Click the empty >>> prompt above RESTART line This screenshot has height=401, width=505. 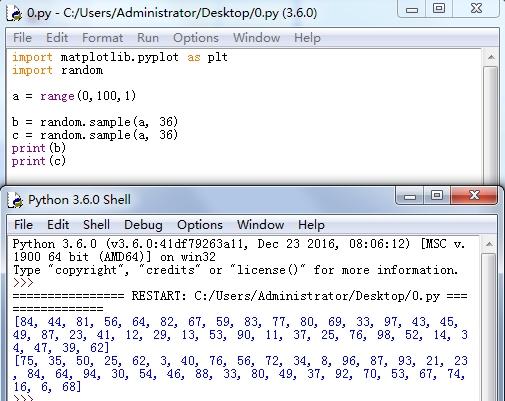[x=23, y=283]
